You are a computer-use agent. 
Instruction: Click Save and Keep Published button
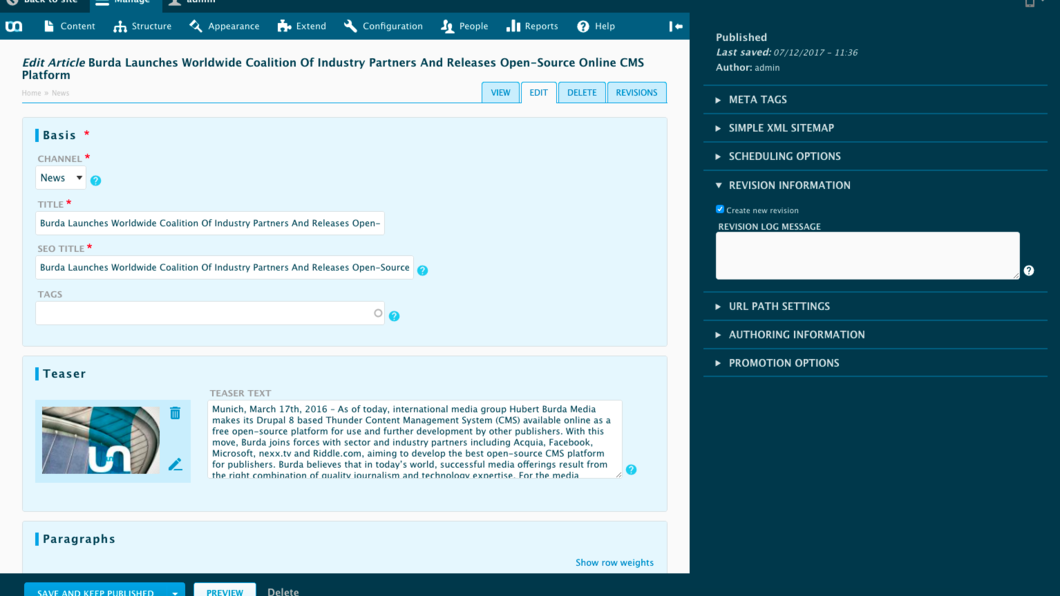[95, 590]
